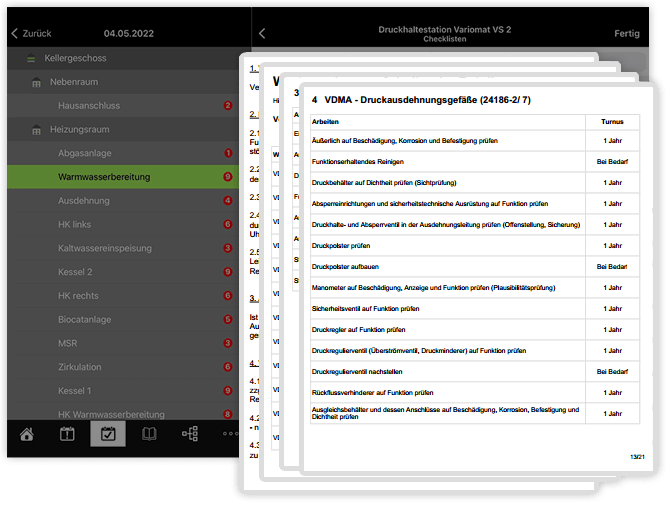Click row 'Druckbehälter auf Dichtheit prüfen'
Screen dimensions: 671x508
coord(475,183)
